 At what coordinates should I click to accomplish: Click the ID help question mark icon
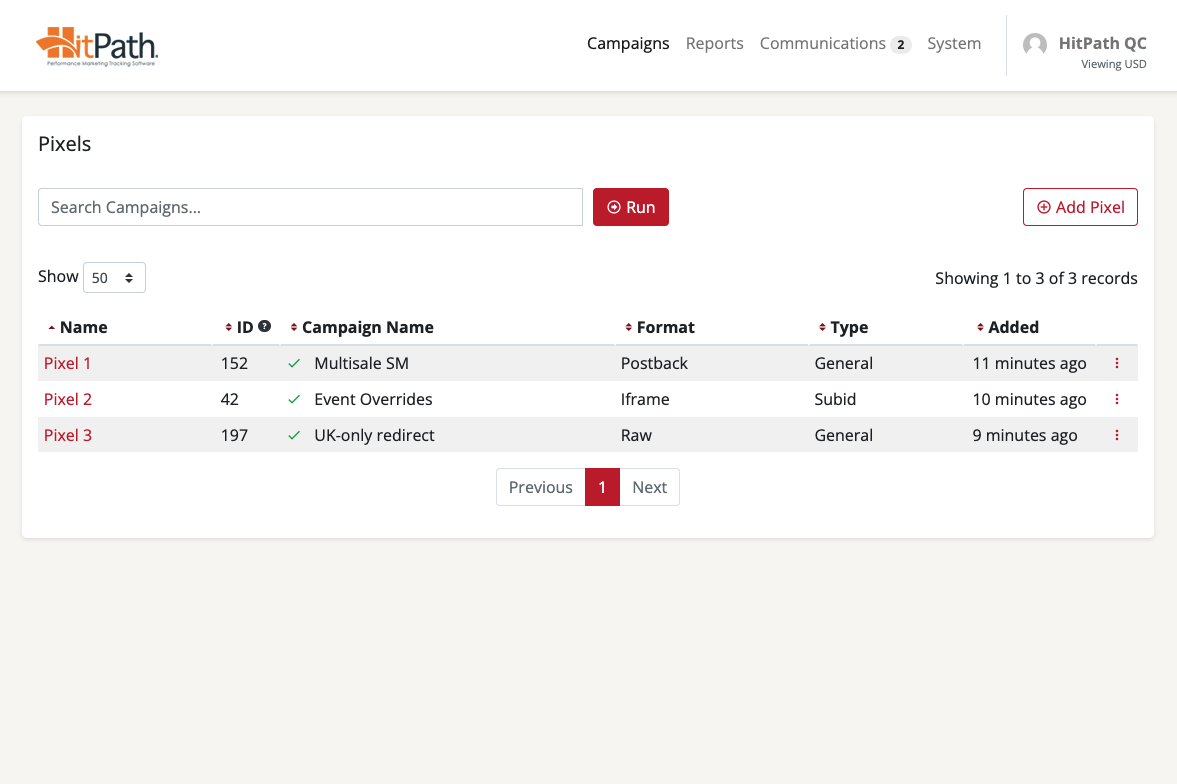tap(264, 326)
